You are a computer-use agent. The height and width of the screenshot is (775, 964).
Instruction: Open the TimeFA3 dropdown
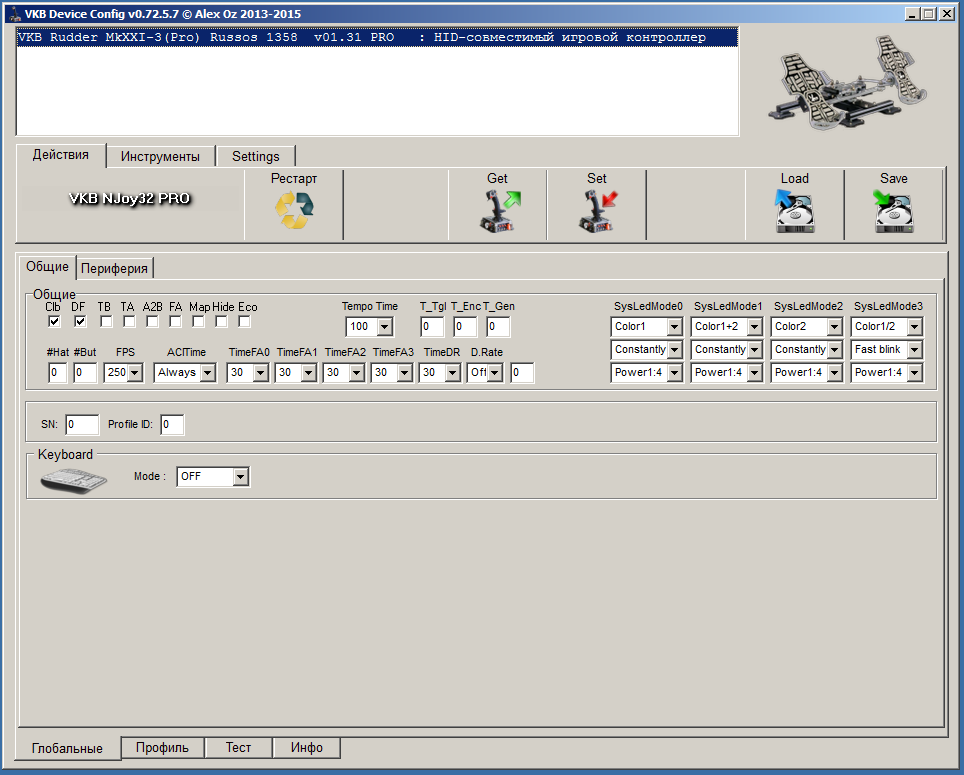point(405,372)
